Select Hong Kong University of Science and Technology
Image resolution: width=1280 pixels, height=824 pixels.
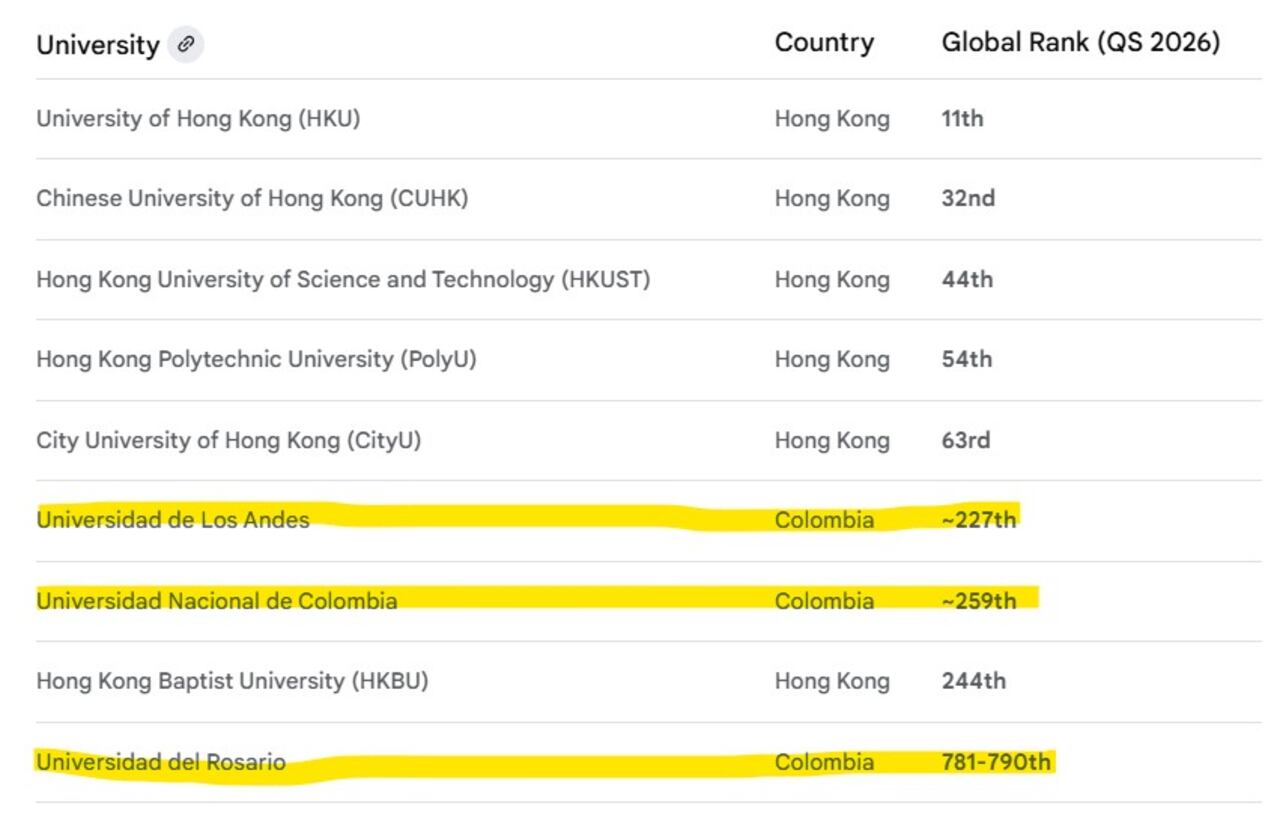click(x=343, y=280)
